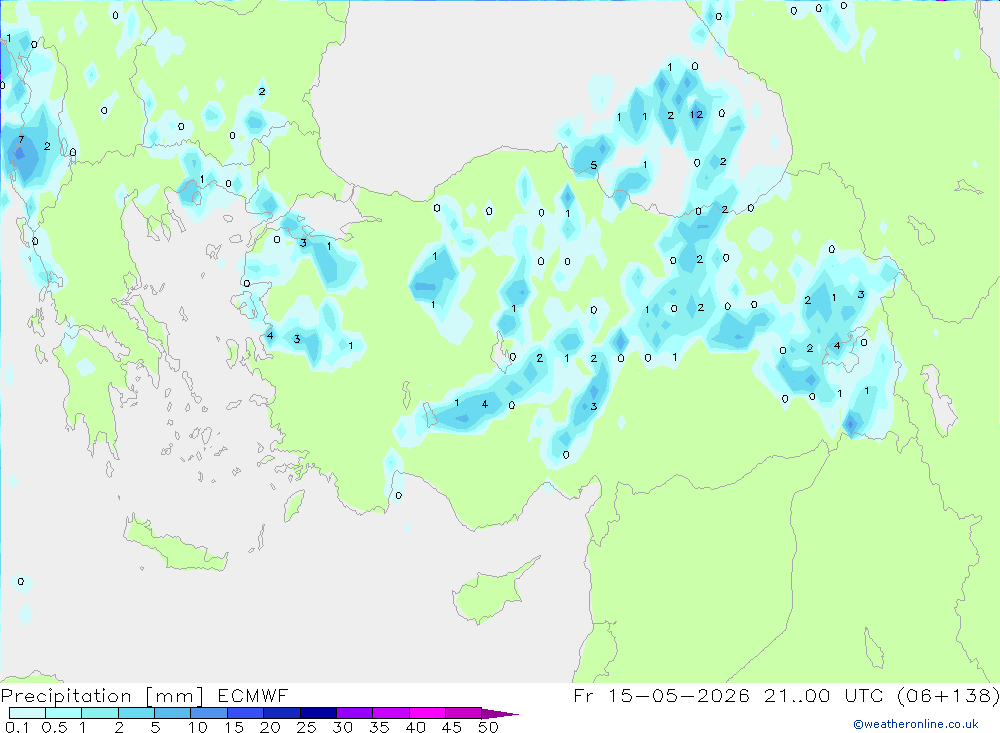Click the '7' precipitation value on the map
This screenshot has width=1000, height=733.
[x=21, y=140]
